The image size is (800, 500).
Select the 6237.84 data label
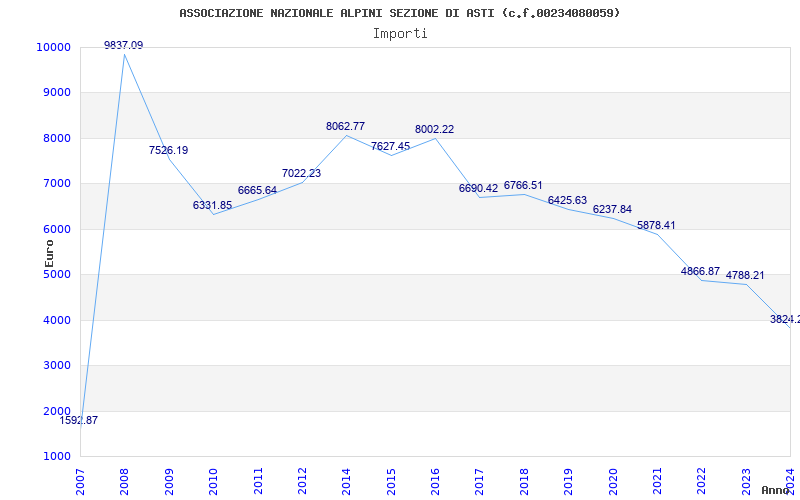(x=612, y=210)
